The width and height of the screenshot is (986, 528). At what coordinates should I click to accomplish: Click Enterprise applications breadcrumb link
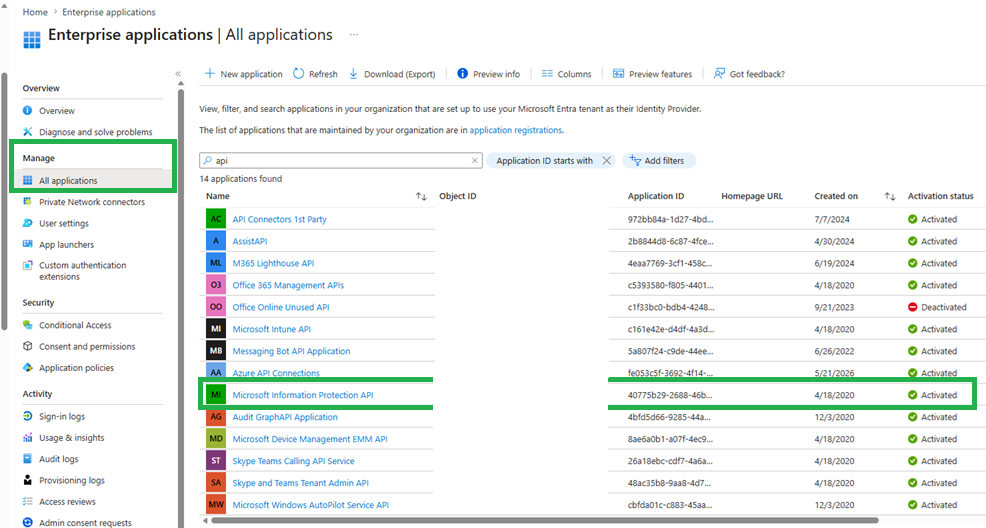click(x=109, y=12)
